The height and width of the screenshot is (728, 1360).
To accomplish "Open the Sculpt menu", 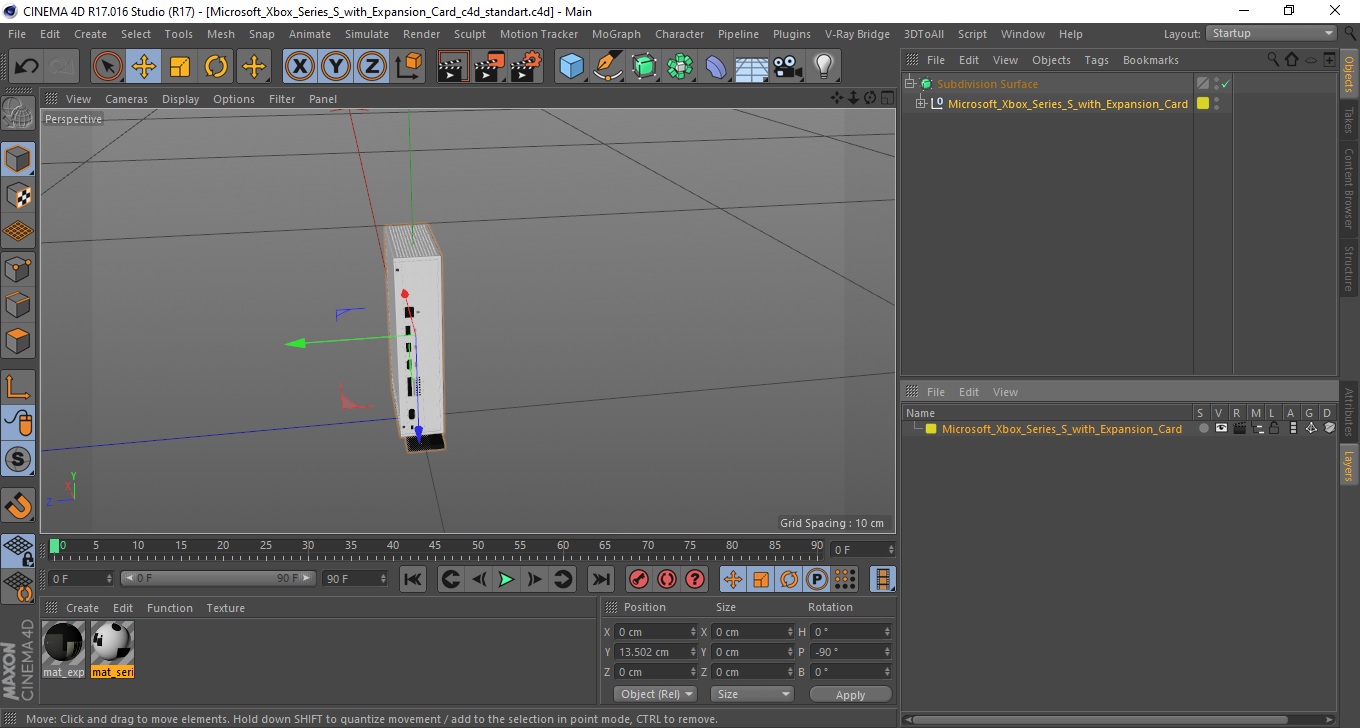I will click(469, 34).
